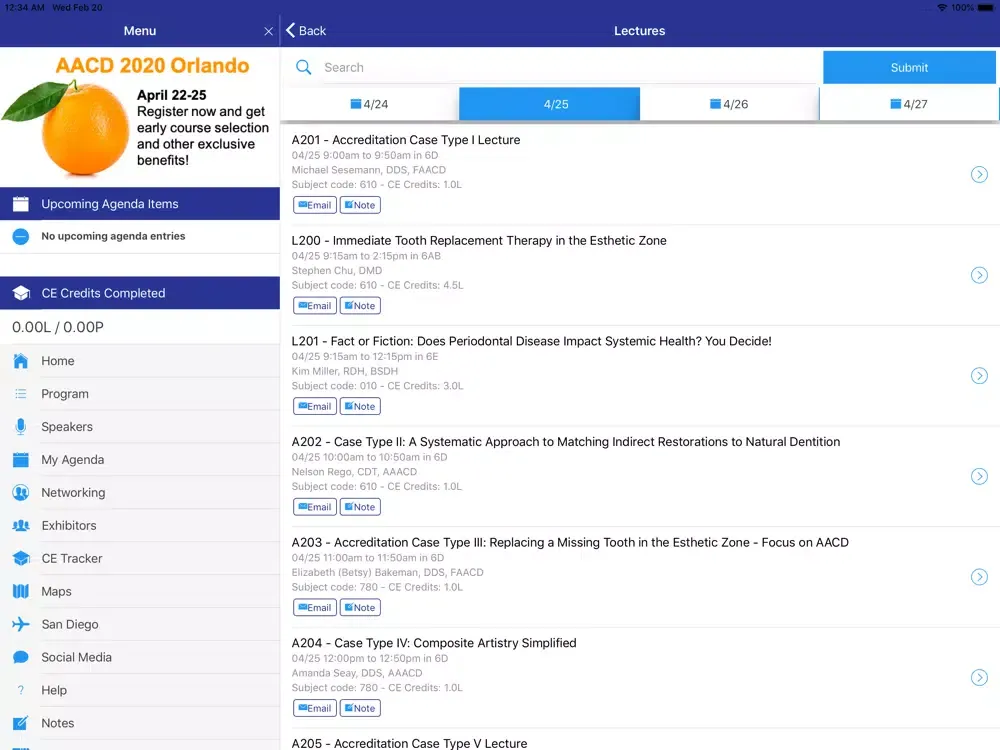Expand A201 Accreditation Case Type I details arrow
The width and height of the screenshot is (1000, 750).
979,175
